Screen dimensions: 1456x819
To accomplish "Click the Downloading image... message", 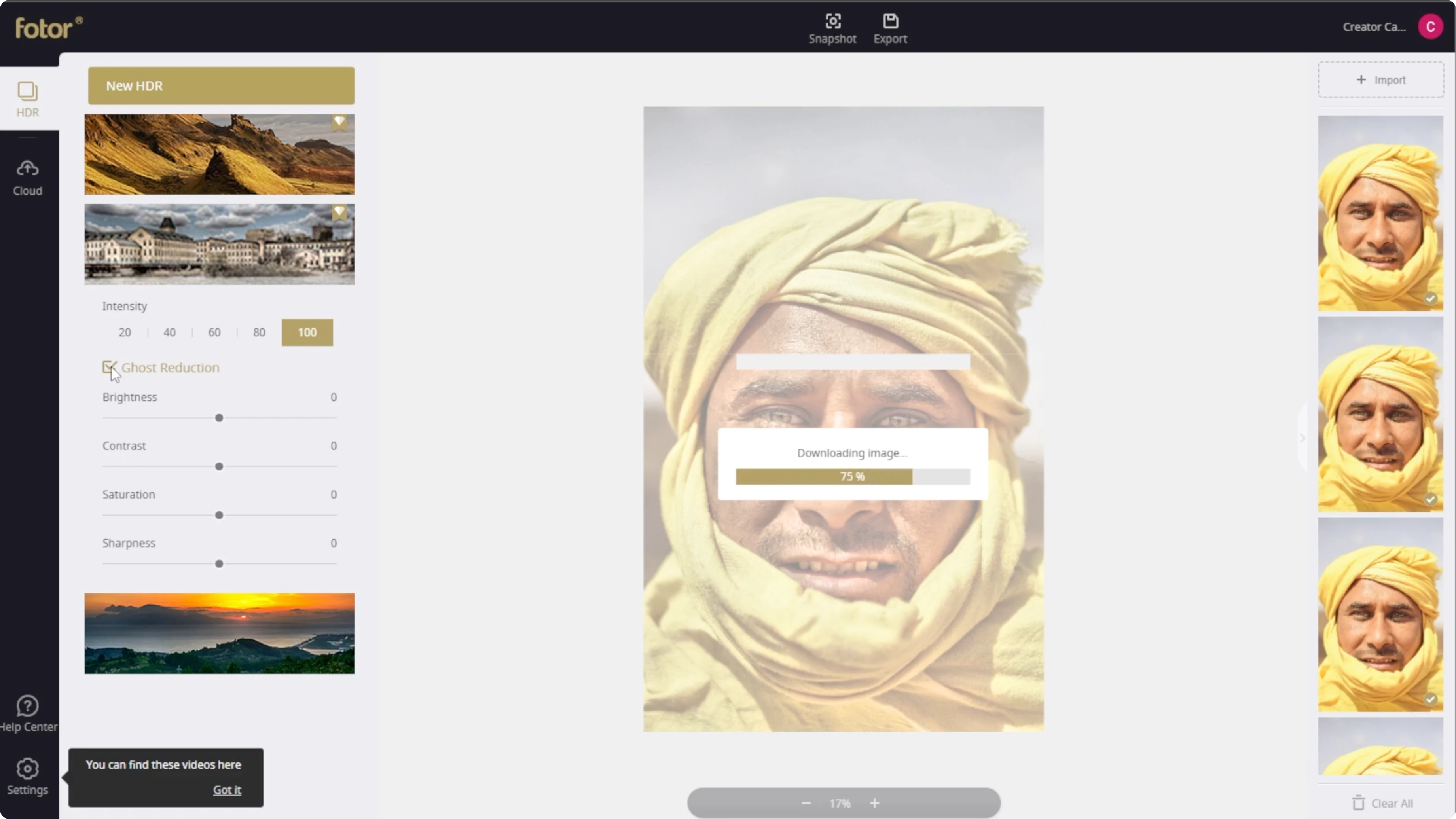I will pyautogui.click(x=852, y=453).
